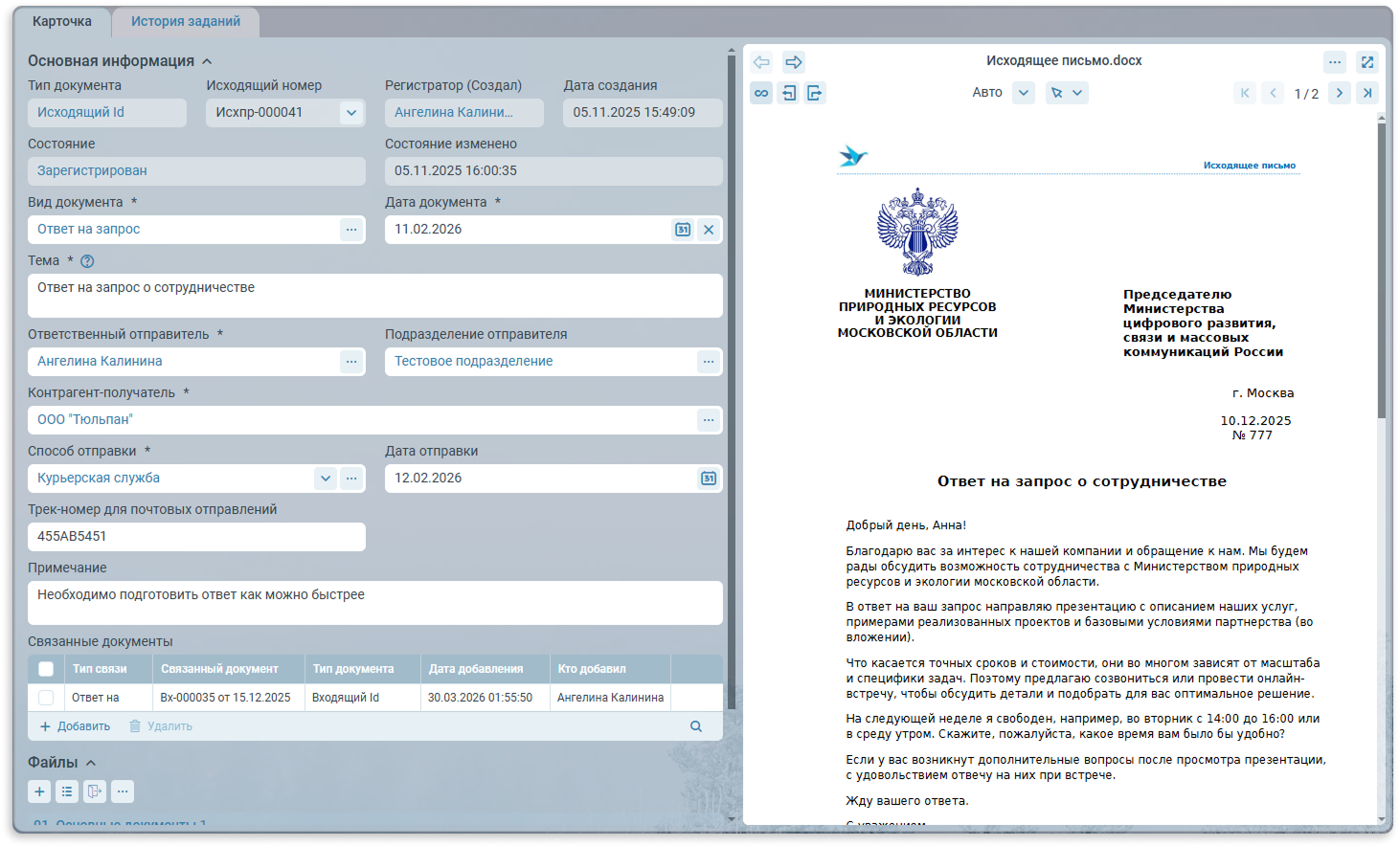Jump to last page of document preview
This screenshot has width=1400, height=847.
1367,93
